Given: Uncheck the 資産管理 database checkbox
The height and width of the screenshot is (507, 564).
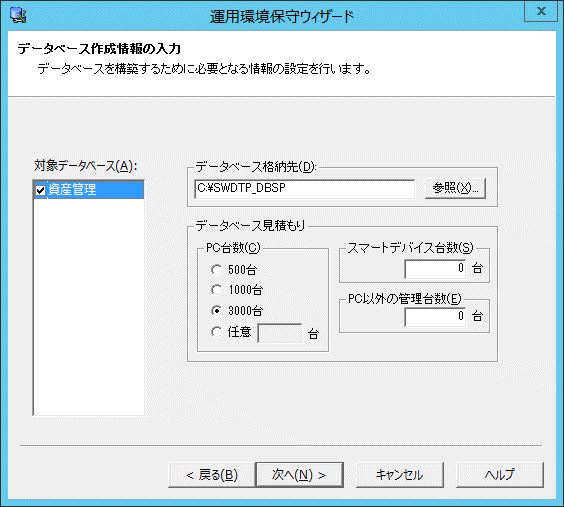Looking at the screenshot, I should click(x=40, y=190).
